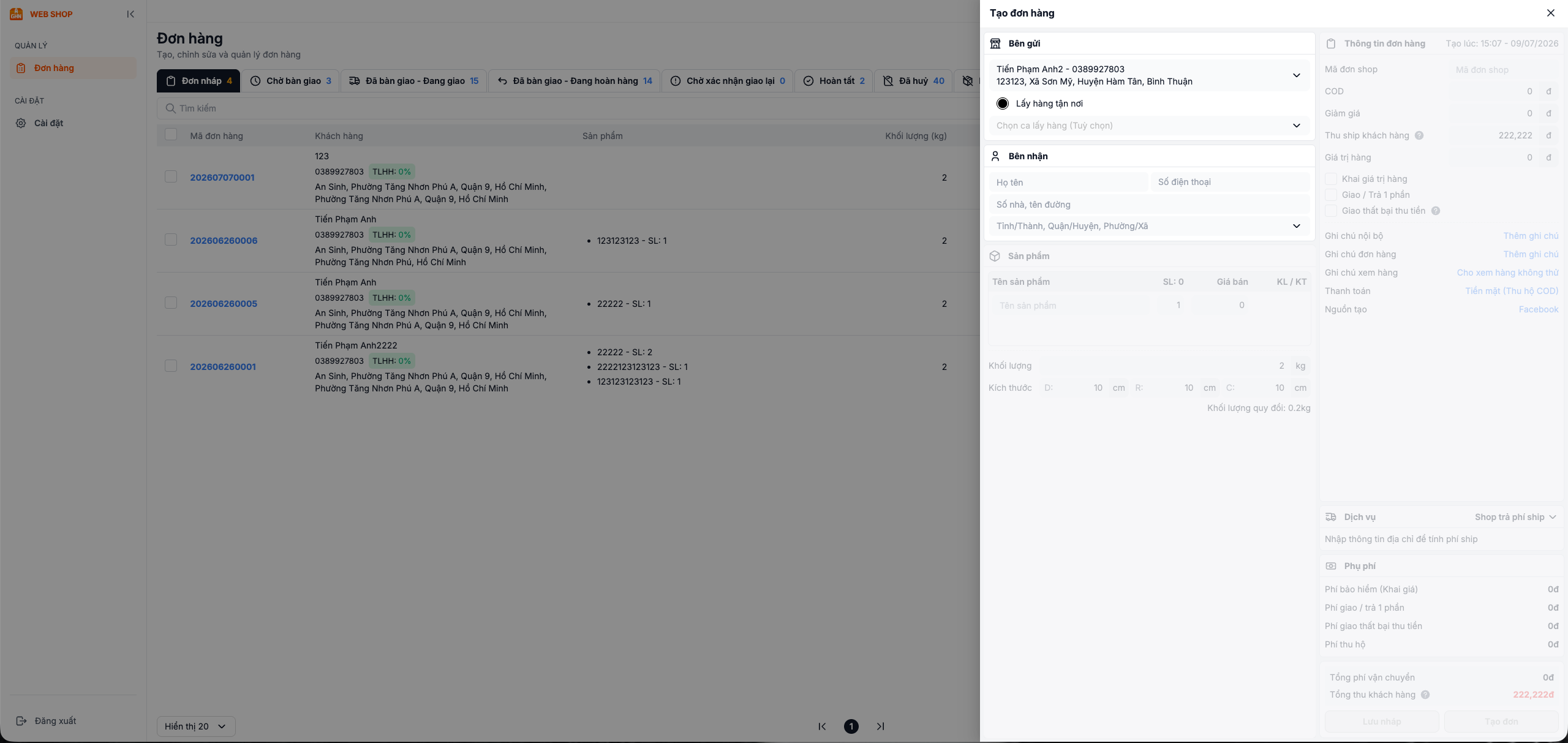Viewport: 1568px width, 743px height.
Task: Open the Hoàn tất tab
Action: coord(834,81)
